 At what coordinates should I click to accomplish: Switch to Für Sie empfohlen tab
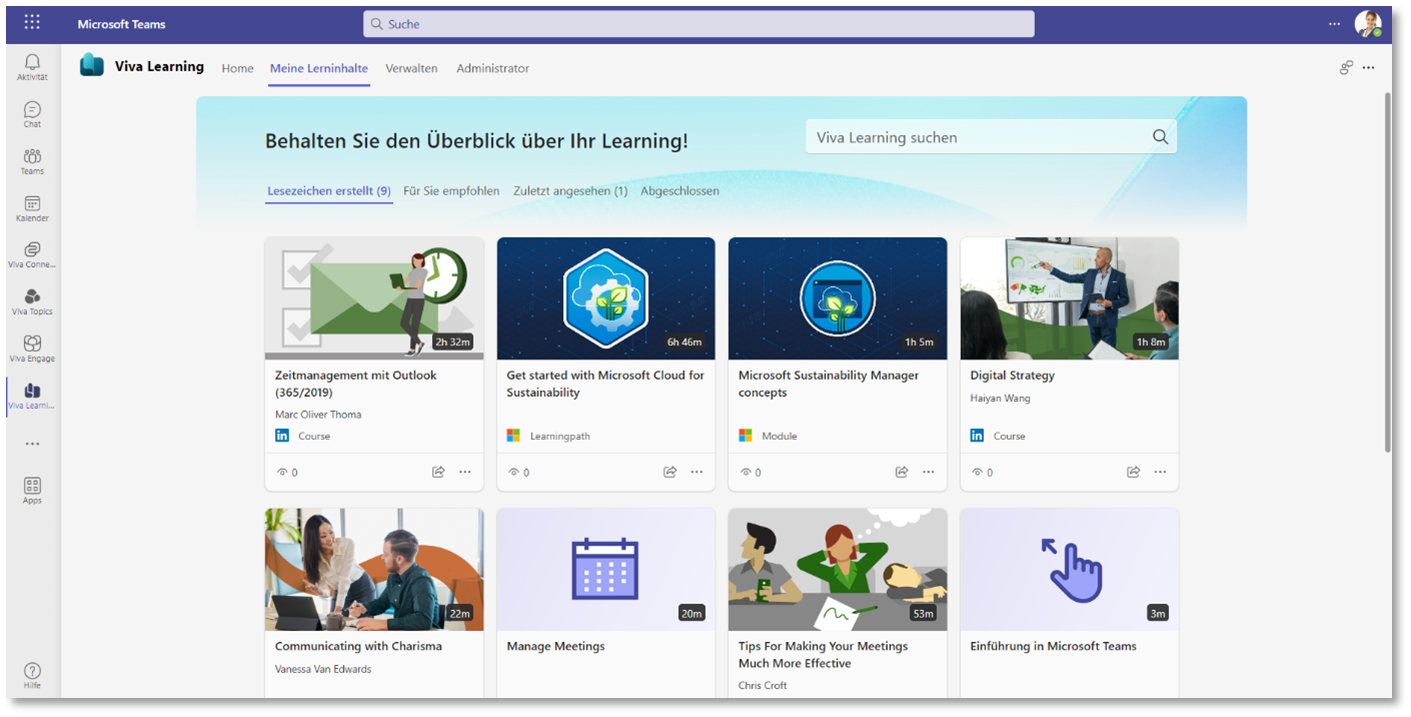(x=451, y=191)
